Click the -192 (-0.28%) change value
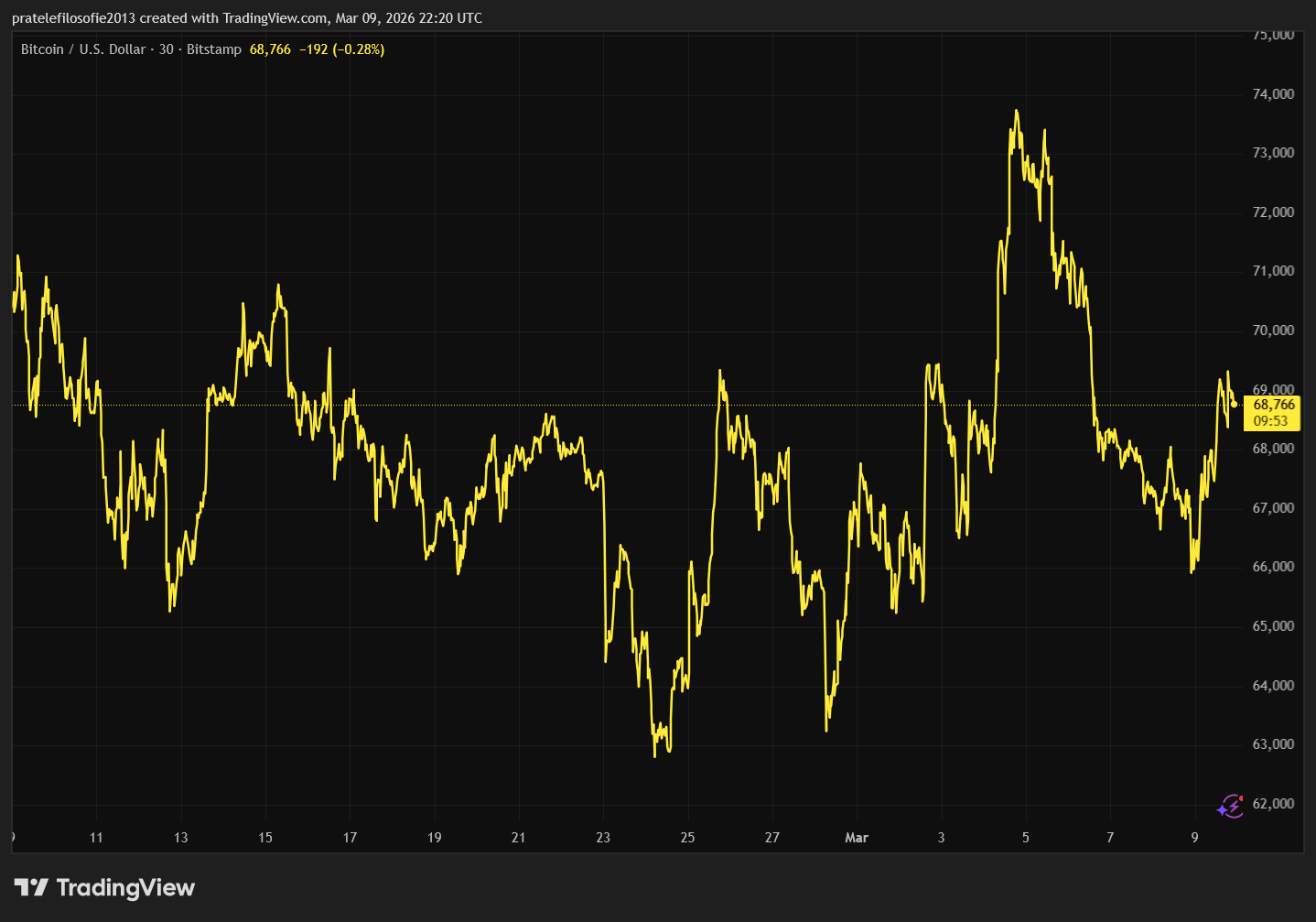 click(x=341, y=49)
